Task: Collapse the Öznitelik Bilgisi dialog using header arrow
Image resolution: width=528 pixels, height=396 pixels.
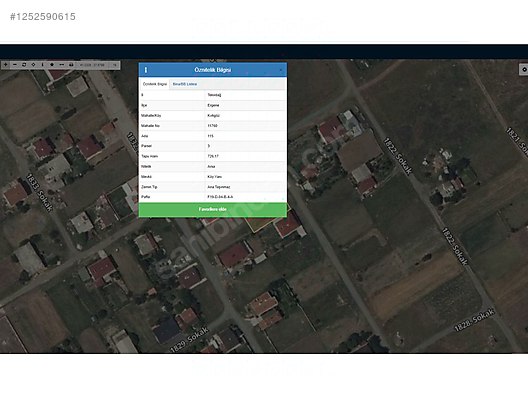Action: 281,70
